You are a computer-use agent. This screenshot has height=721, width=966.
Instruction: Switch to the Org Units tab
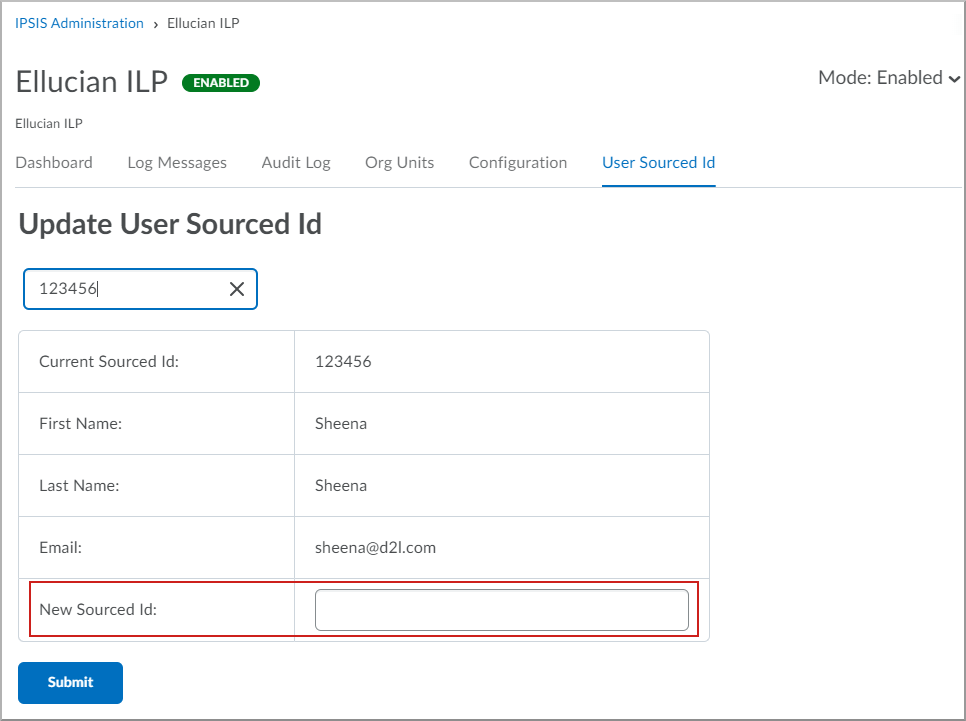click(x=399, y=163)
